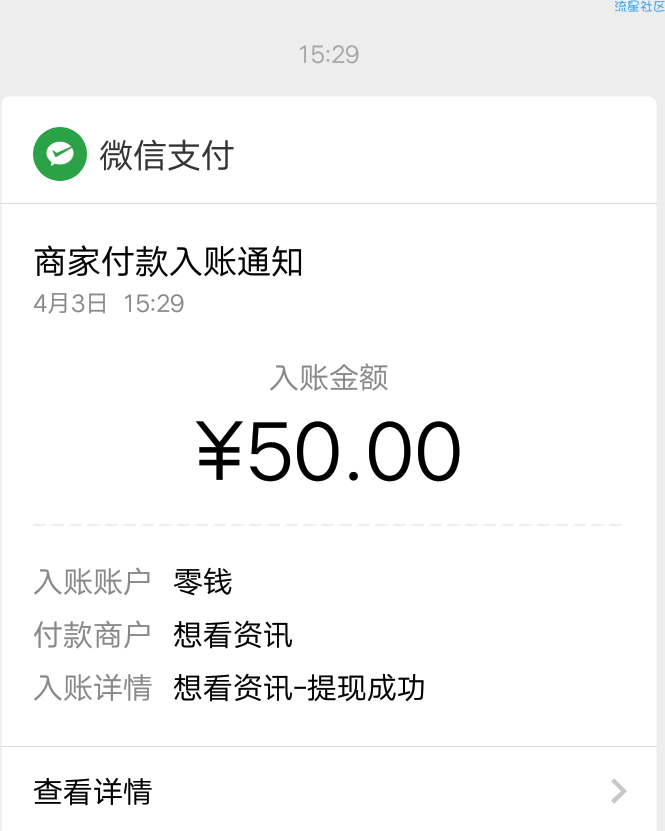Click the green WeChat Pay logo icon
The image size is (665, 831).
pos(60,154)
